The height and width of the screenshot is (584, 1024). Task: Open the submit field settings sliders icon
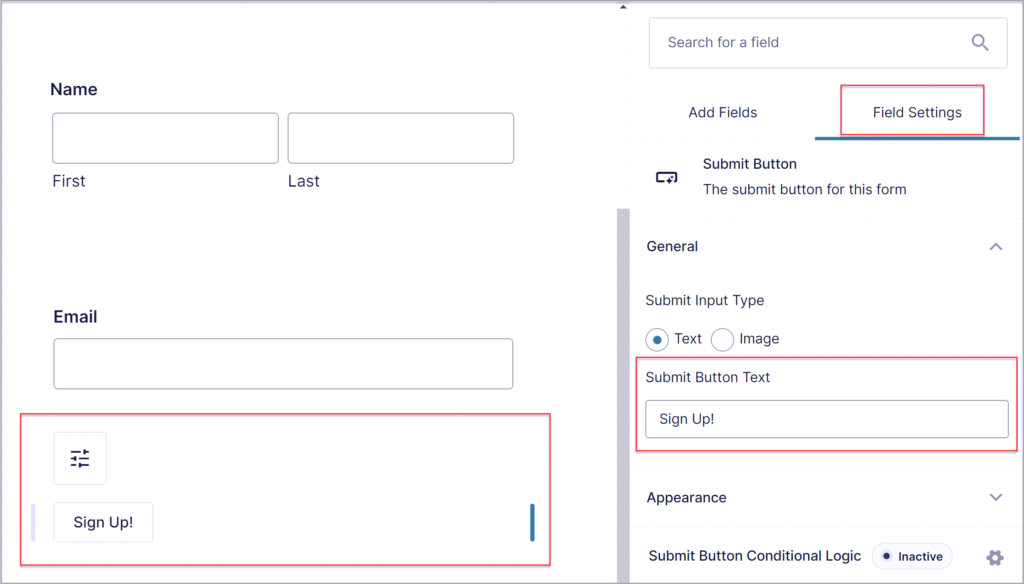click(80, 458)
